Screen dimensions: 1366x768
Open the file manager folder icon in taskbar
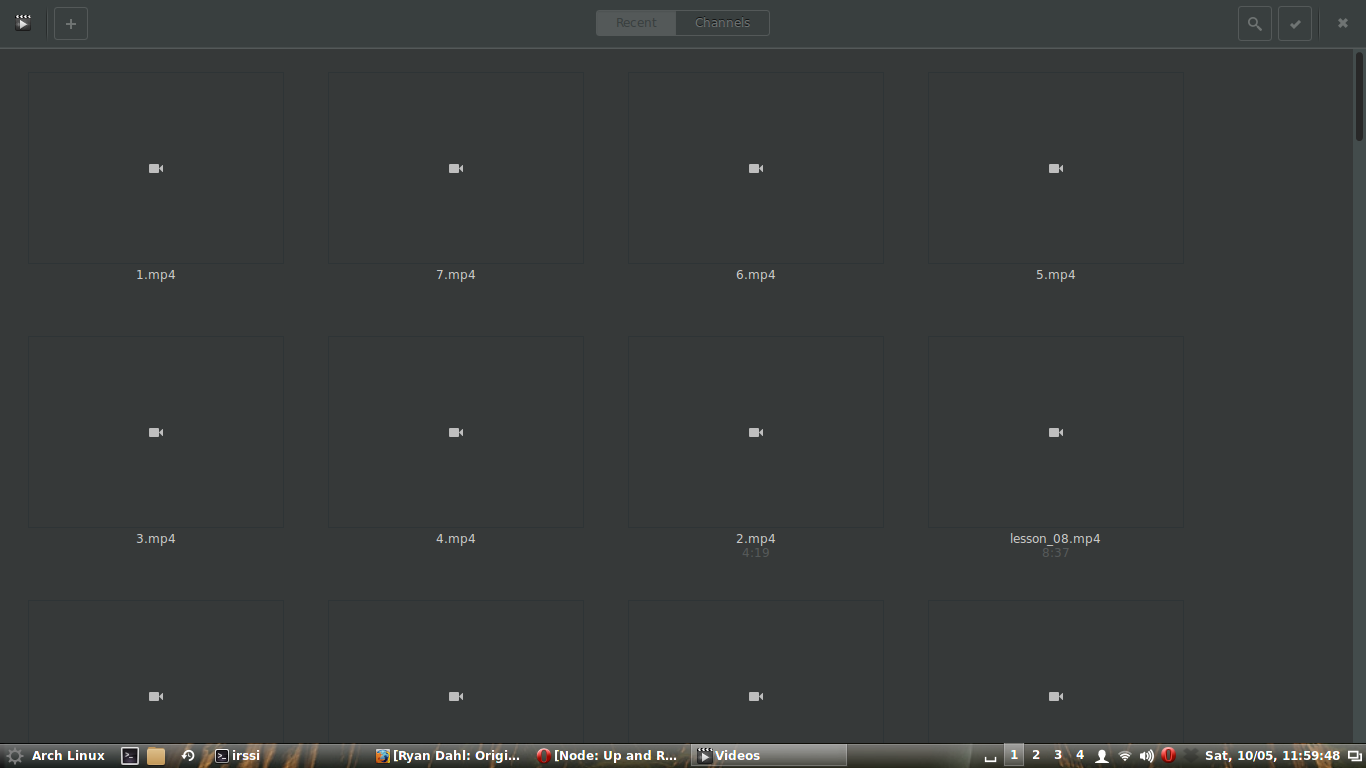pos(156,756)
